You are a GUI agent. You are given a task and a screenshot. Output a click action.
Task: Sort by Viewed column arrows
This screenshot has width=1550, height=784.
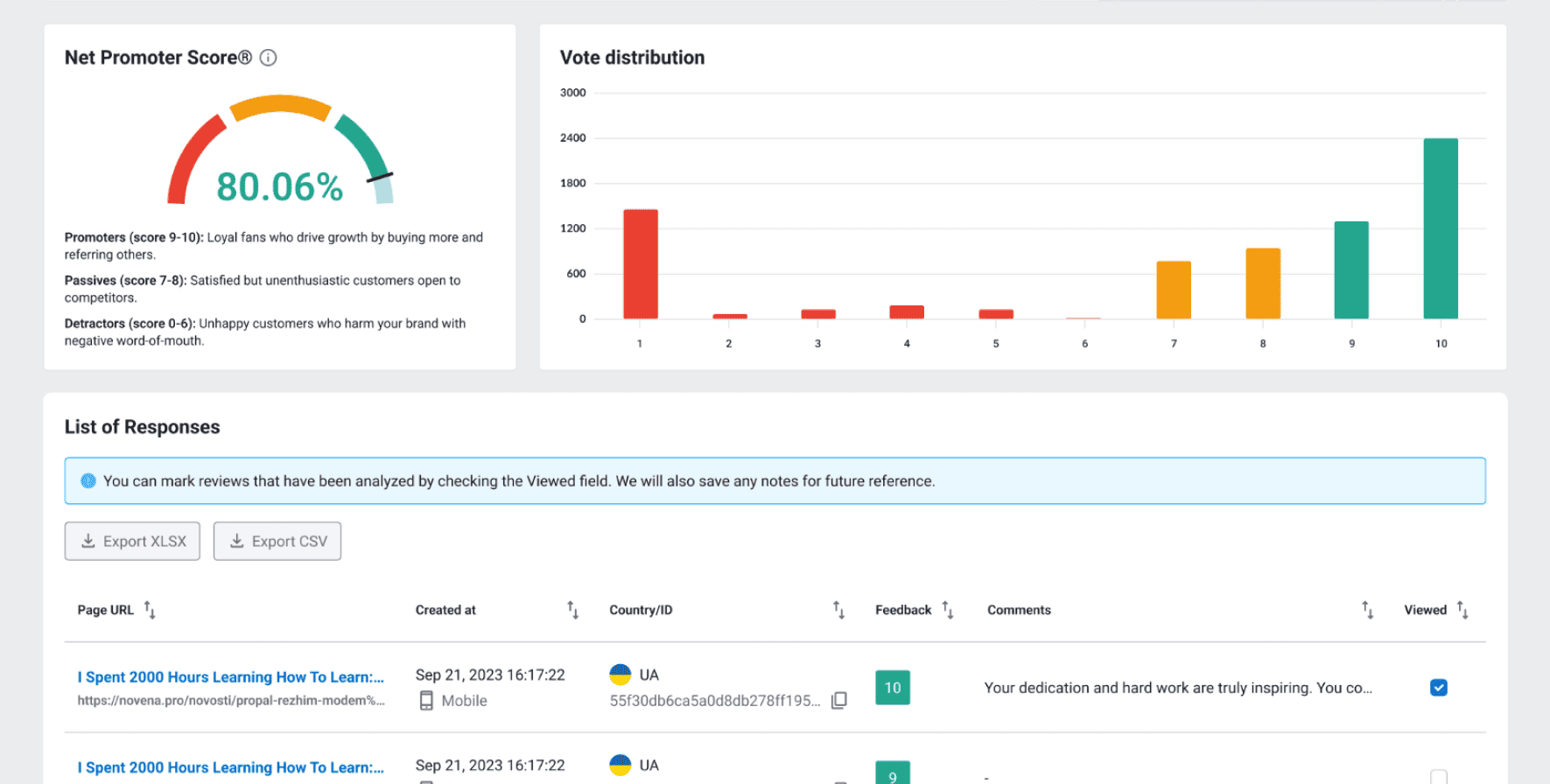coord(1462,610)
